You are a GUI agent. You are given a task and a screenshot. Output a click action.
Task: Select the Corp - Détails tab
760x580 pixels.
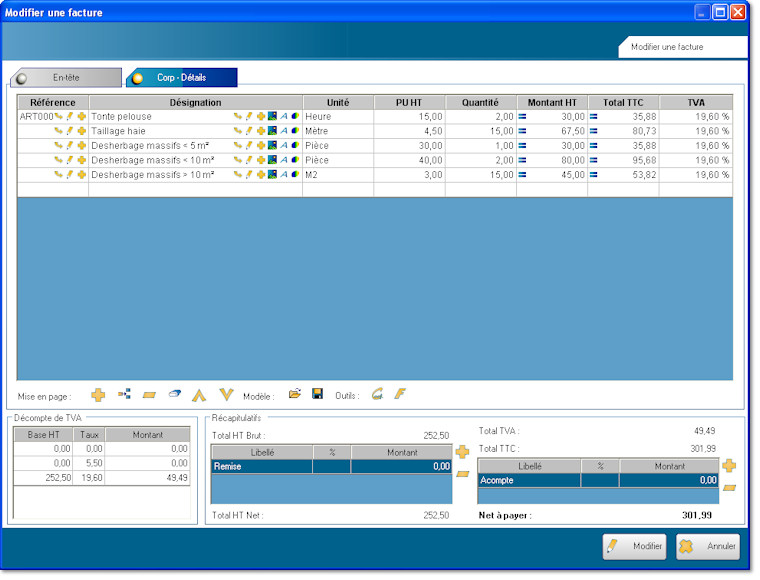(x=181, y=78)
